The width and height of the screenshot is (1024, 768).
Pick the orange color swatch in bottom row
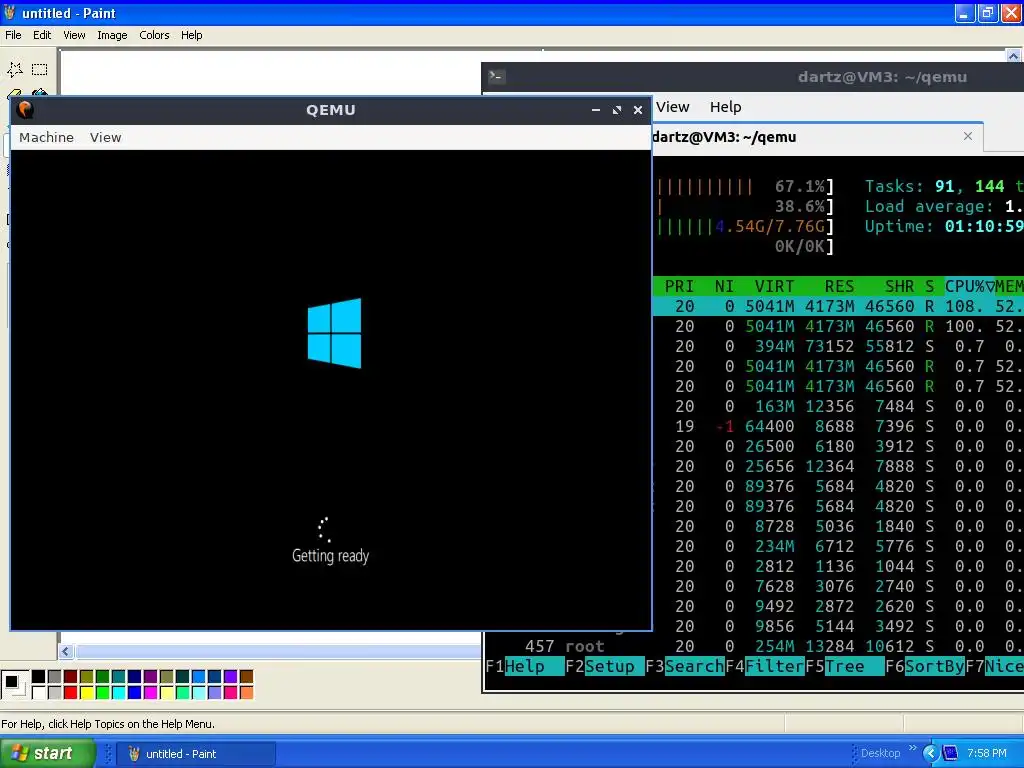(x=246, y=692)
